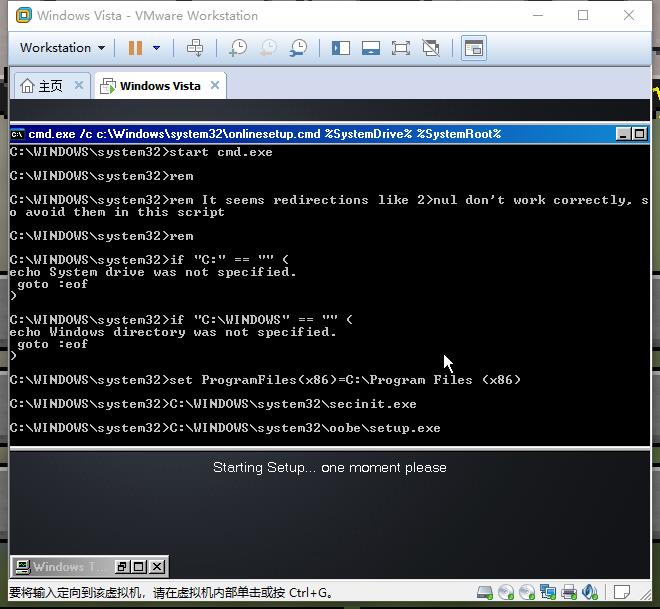Enable Unity mode
660x609 pixels.
click(431, 48)
